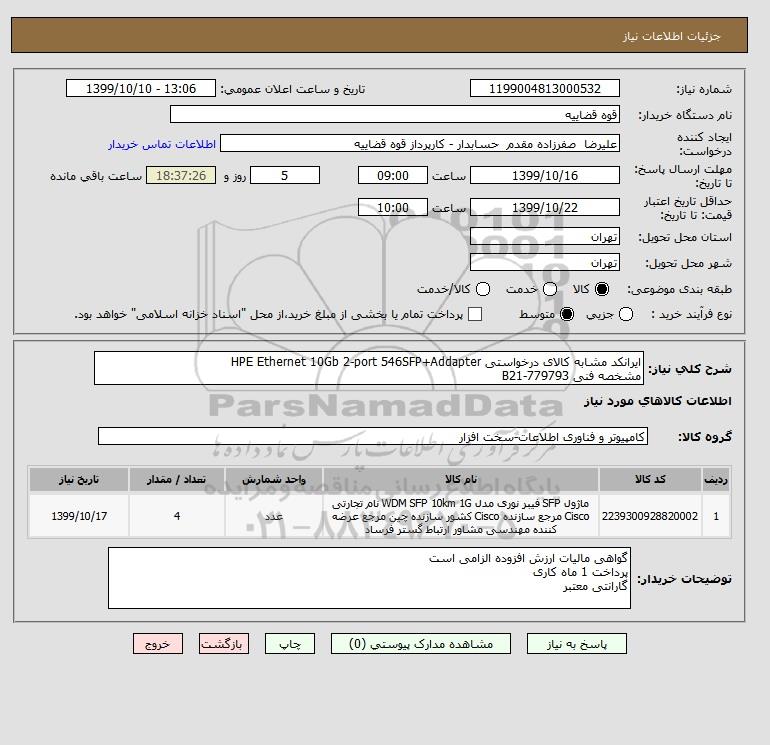Image resolution: width=770 pixels, height=745 pixels.
Task: Click the deadline time field 09:00
Action: pos(393,175)
